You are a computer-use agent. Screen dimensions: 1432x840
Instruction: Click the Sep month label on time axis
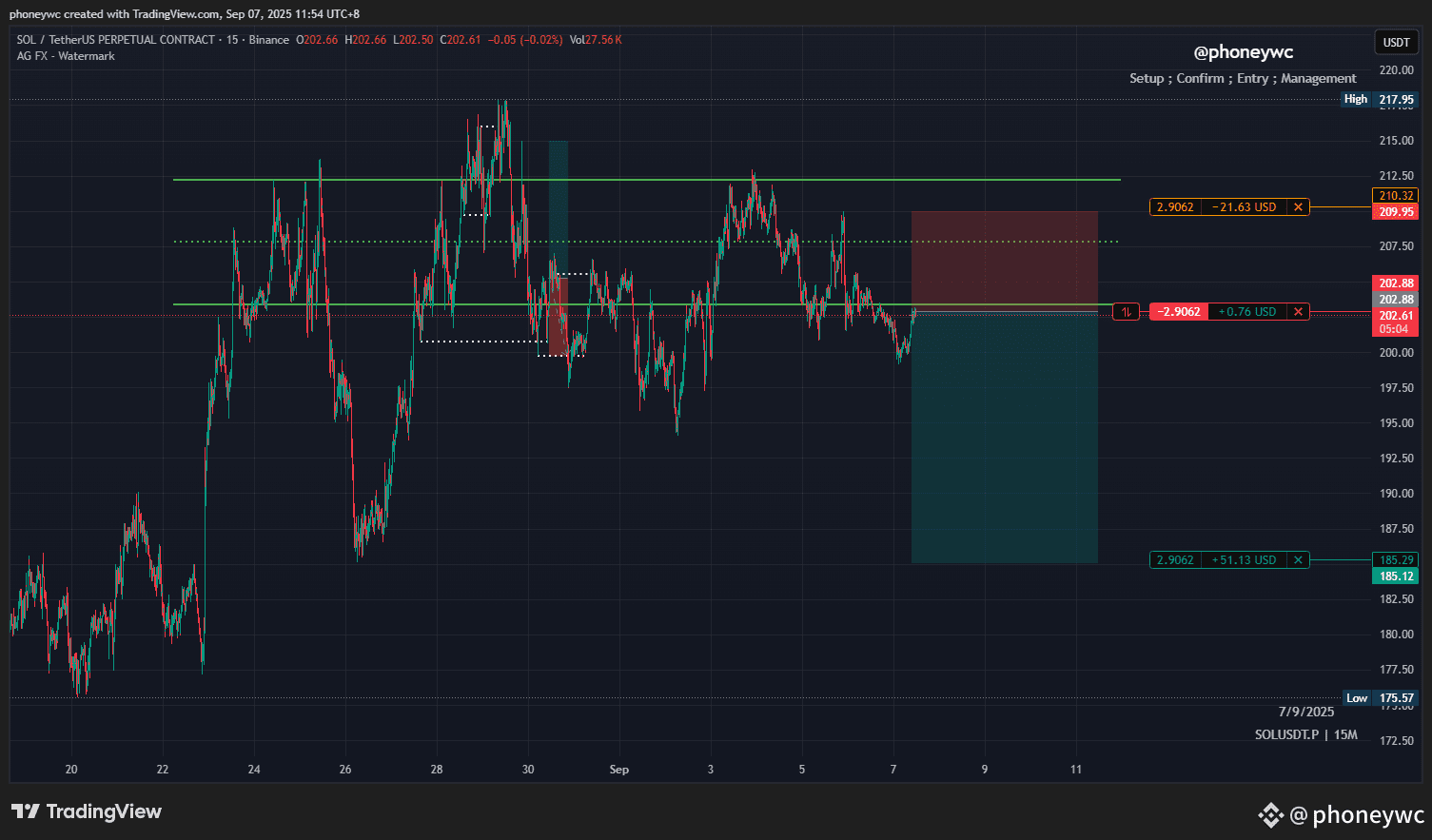coord(619,770)
